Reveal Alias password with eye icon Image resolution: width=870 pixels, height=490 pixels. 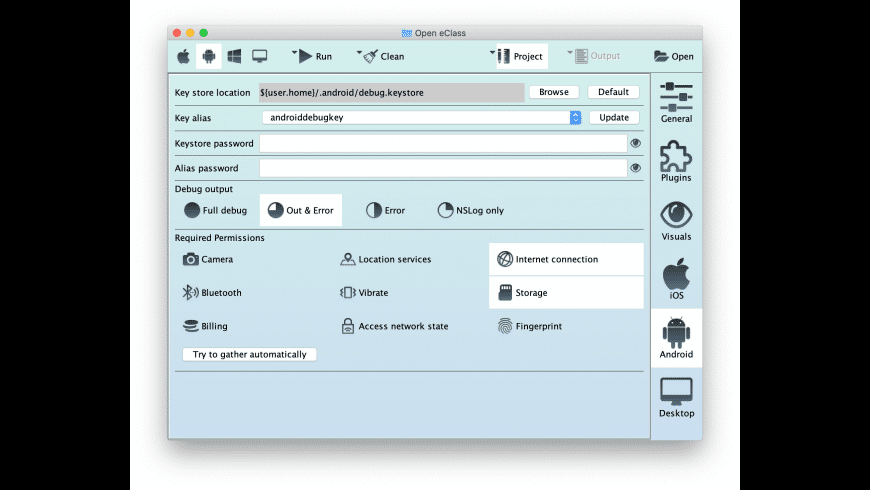click(635, 168)
